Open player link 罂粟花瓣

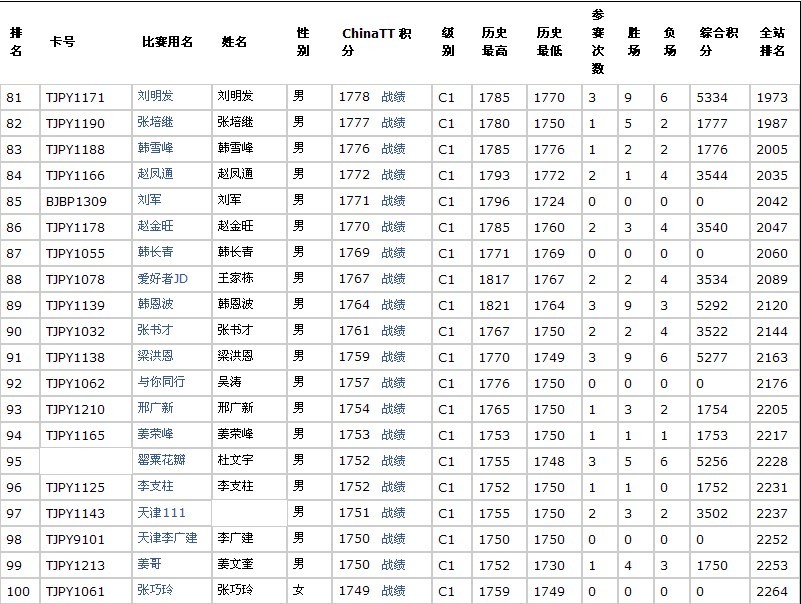pyautogui.click(x=161, y=460)
